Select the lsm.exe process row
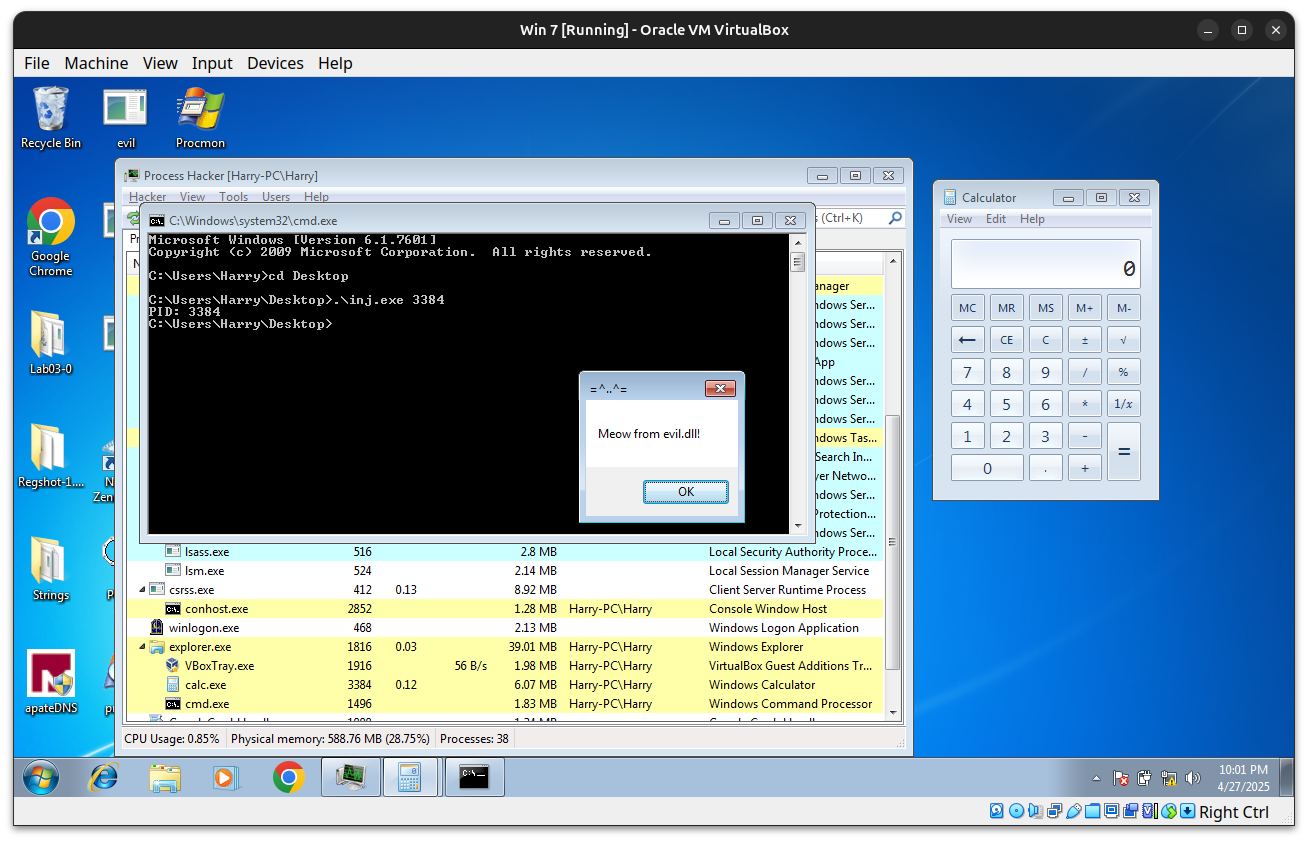Image resolution: width=1308 pixels, height=842 pixels. (x=505, y=571)
